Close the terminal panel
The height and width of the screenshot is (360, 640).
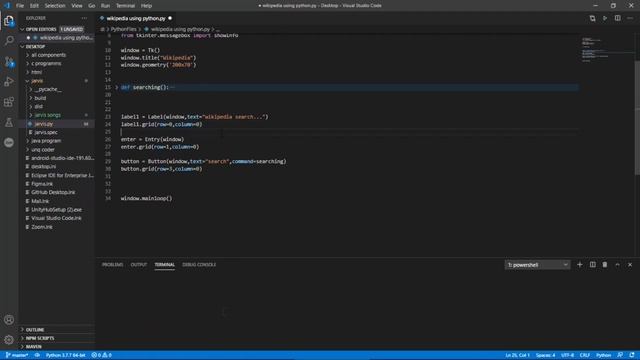(630, 264)
